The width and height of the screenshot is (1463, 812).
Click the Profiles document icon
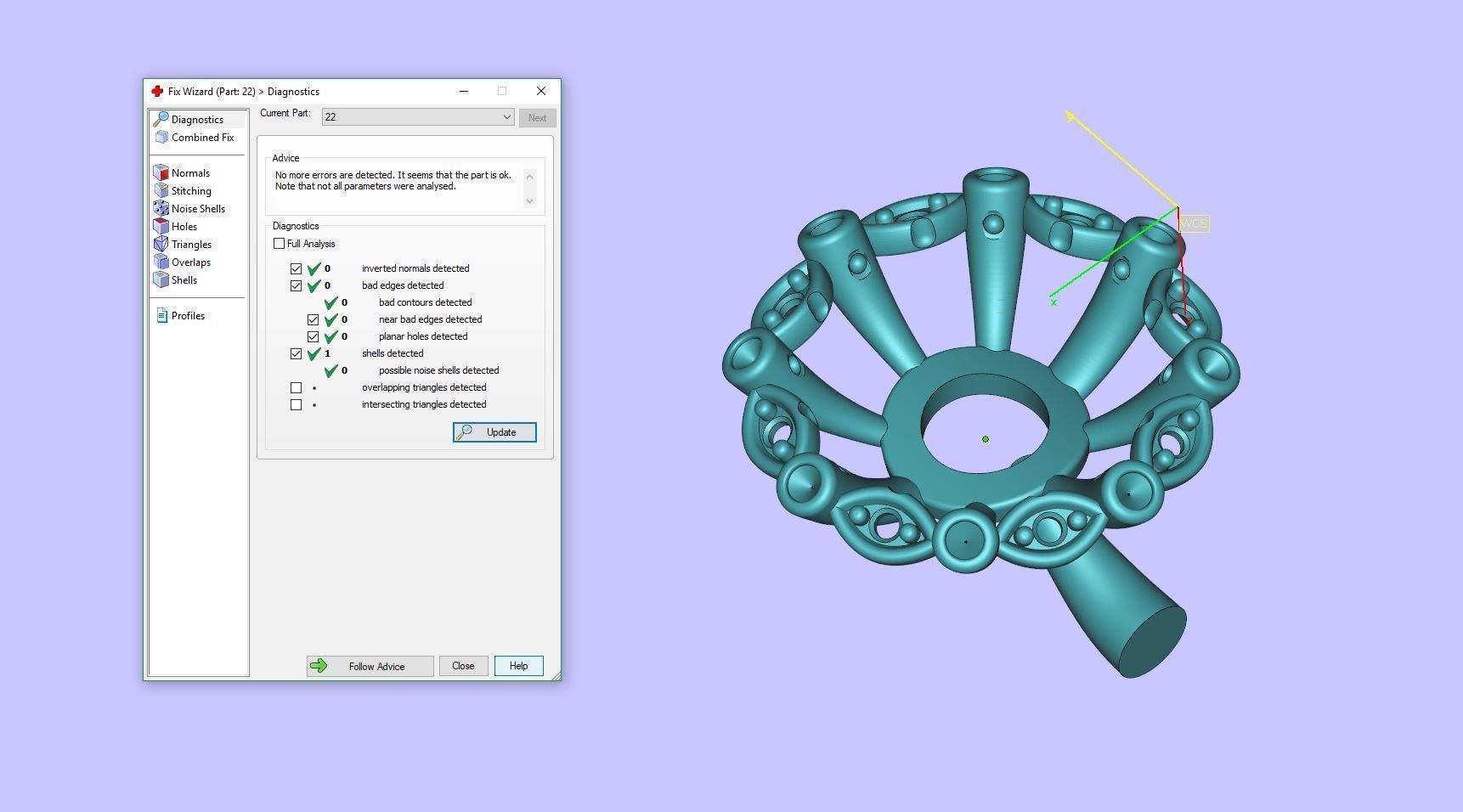162,315
